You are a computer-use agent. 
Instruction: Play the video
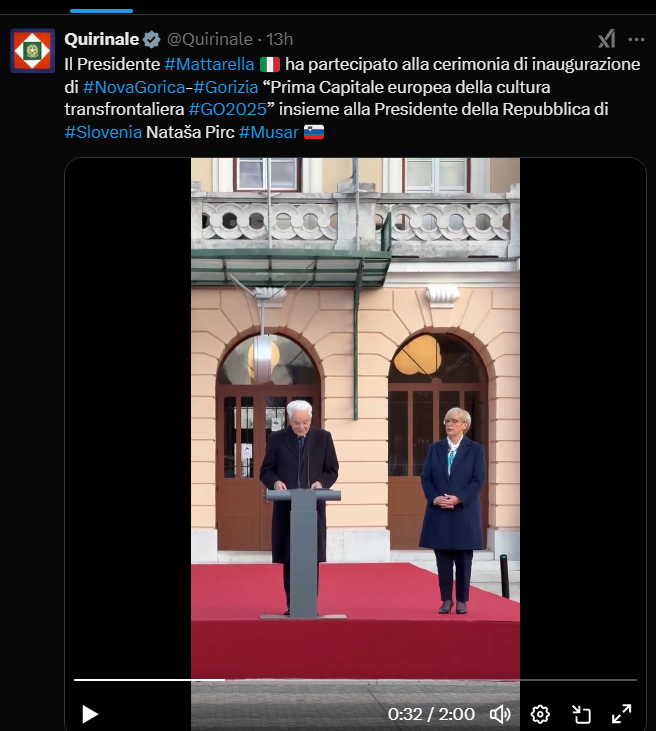[x=90, y=714]
